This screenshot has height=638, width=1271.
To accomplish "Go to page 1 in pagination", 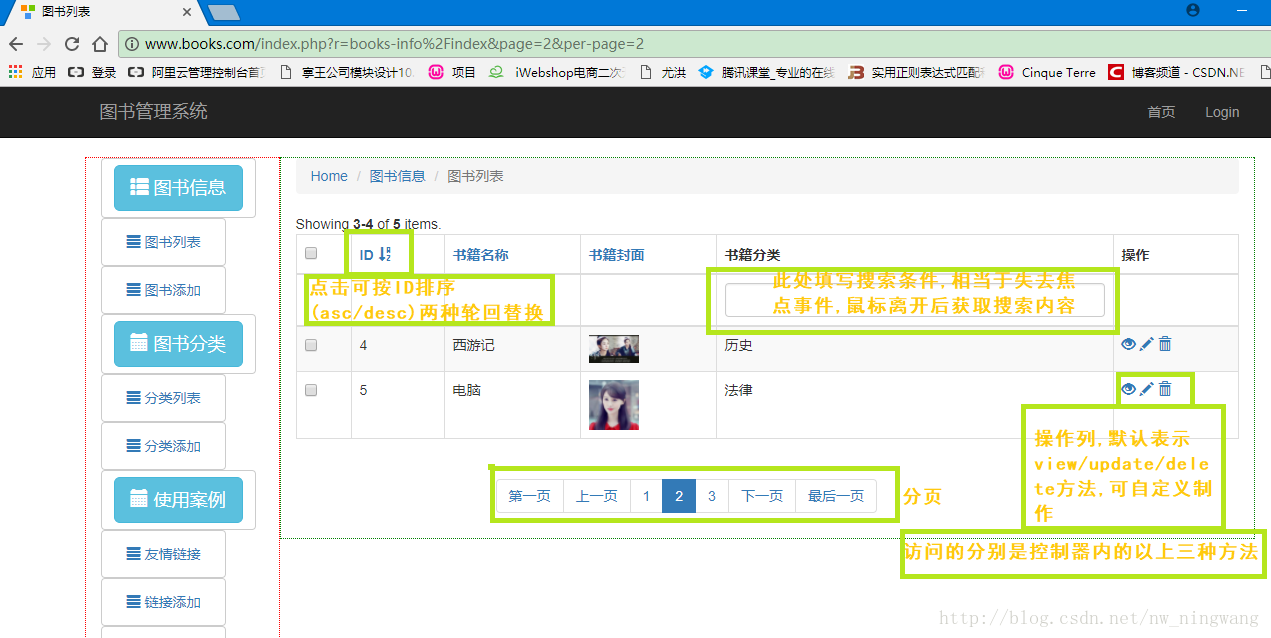I will (646, 496).
